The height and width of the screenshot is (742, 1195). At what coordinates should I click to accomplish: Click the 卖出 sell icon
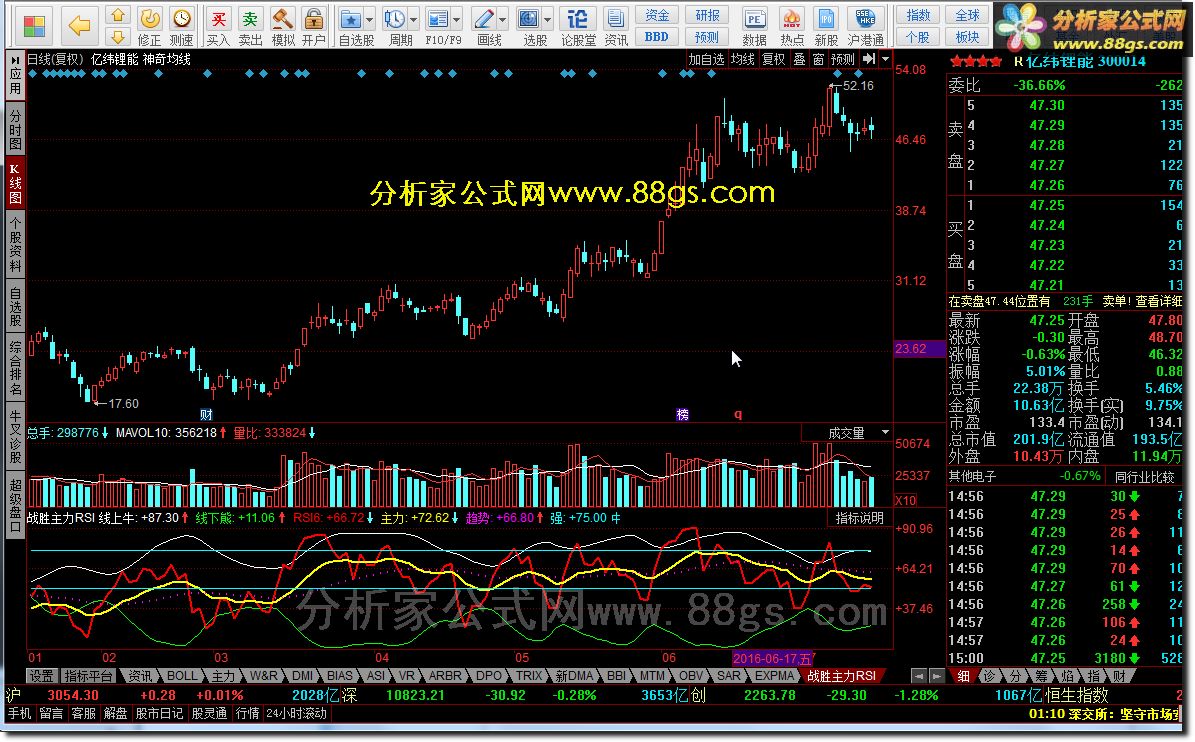[250, 27]
